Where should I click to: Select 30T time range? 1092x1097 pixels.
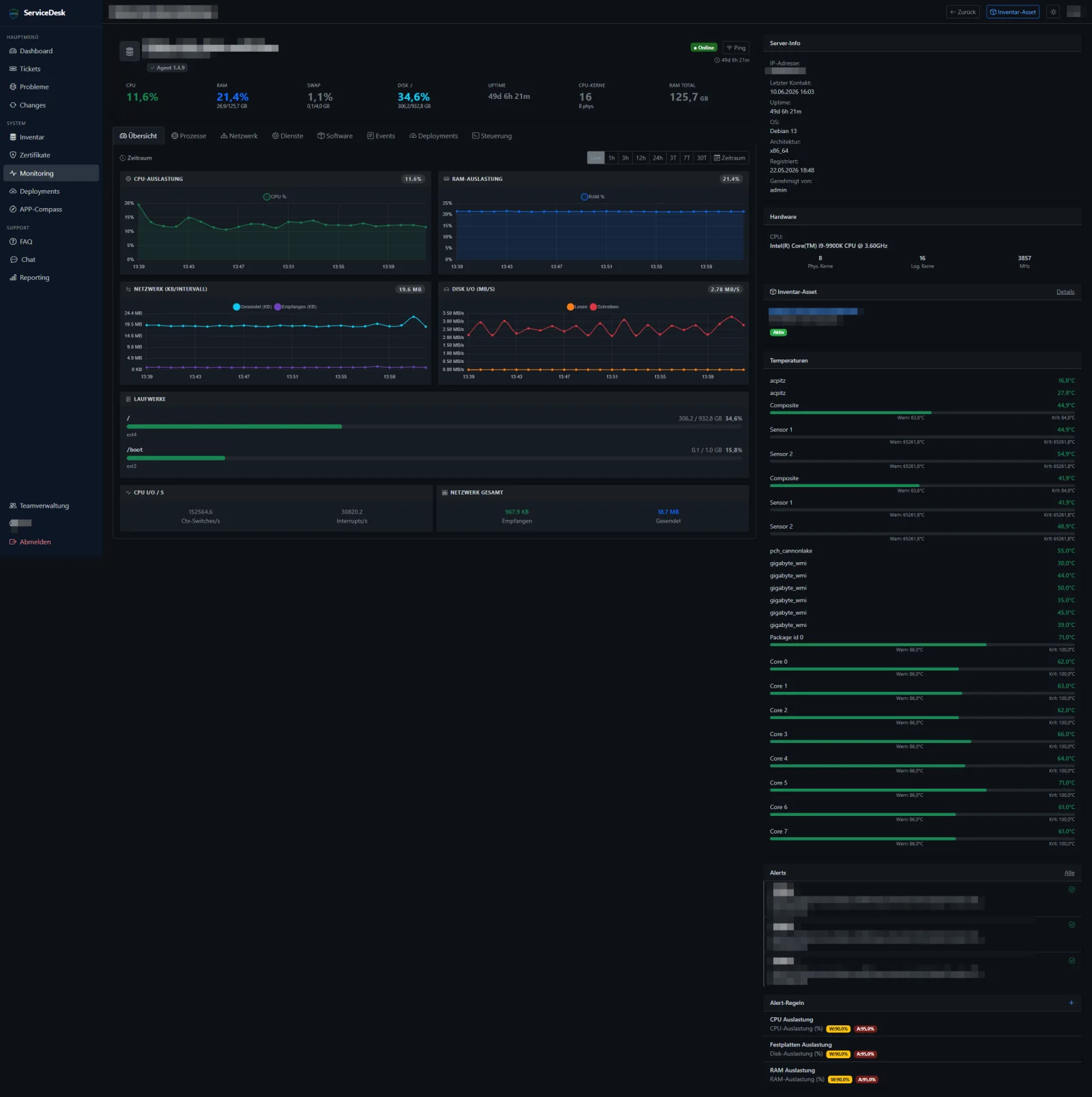(702, 158)
